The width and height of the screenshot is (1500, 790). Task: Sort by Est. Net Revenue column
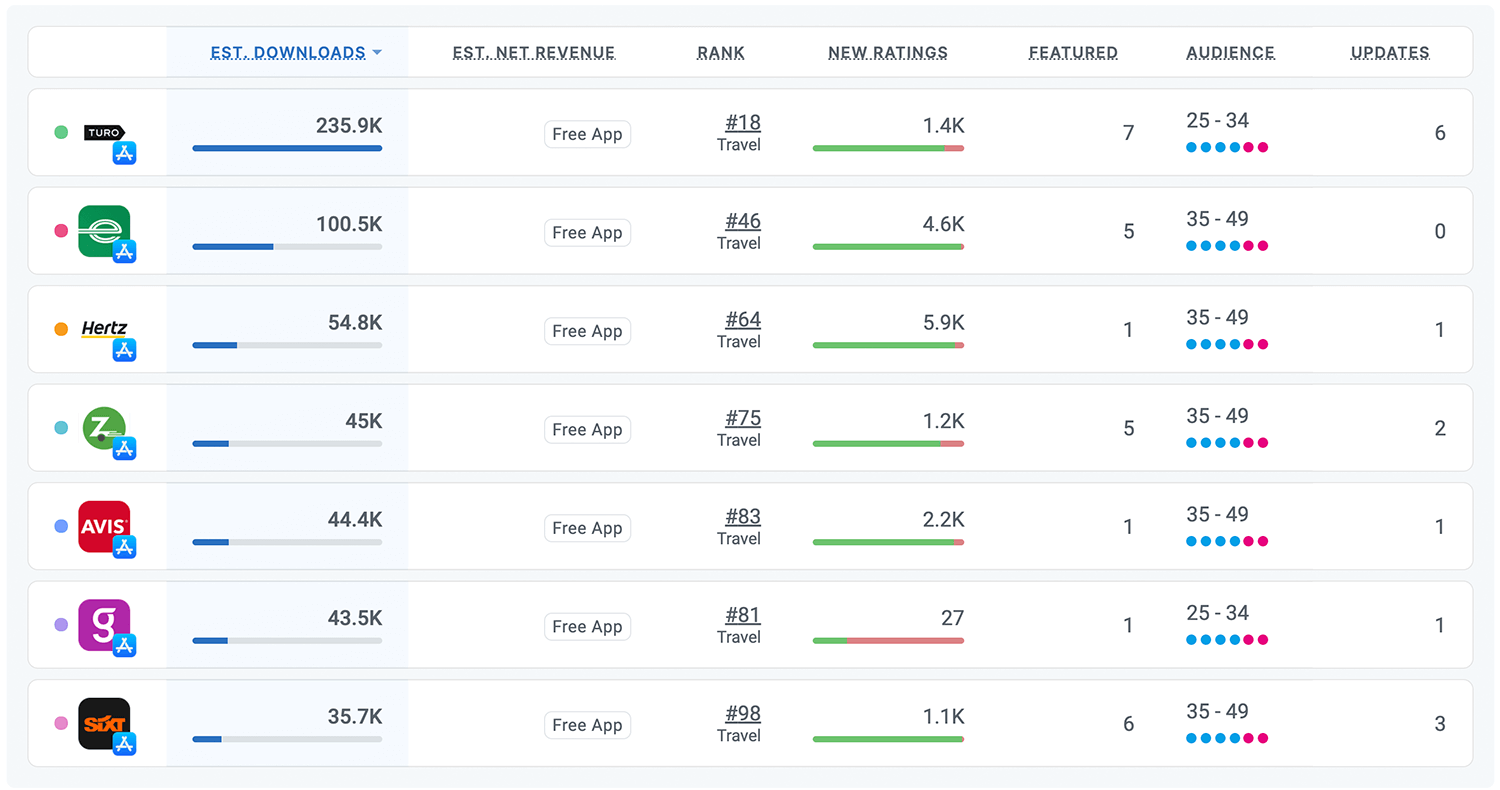(534, 53)
